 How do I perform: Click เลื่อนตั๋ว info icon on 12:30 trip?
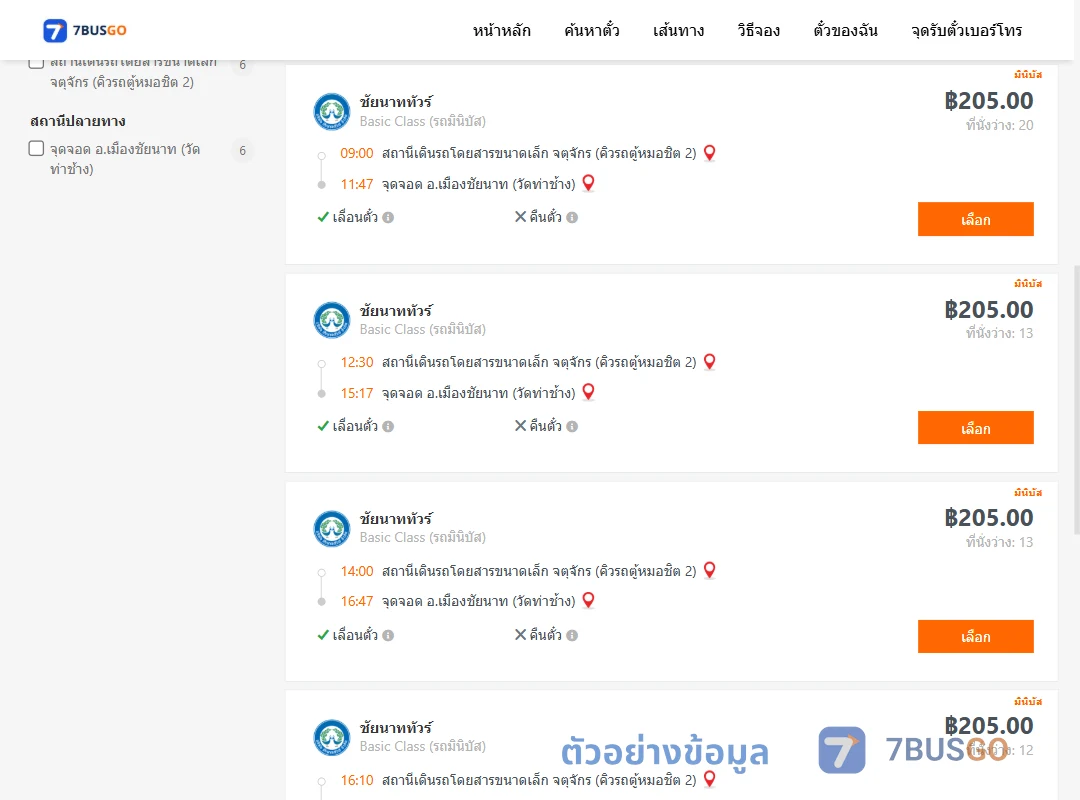388,427
